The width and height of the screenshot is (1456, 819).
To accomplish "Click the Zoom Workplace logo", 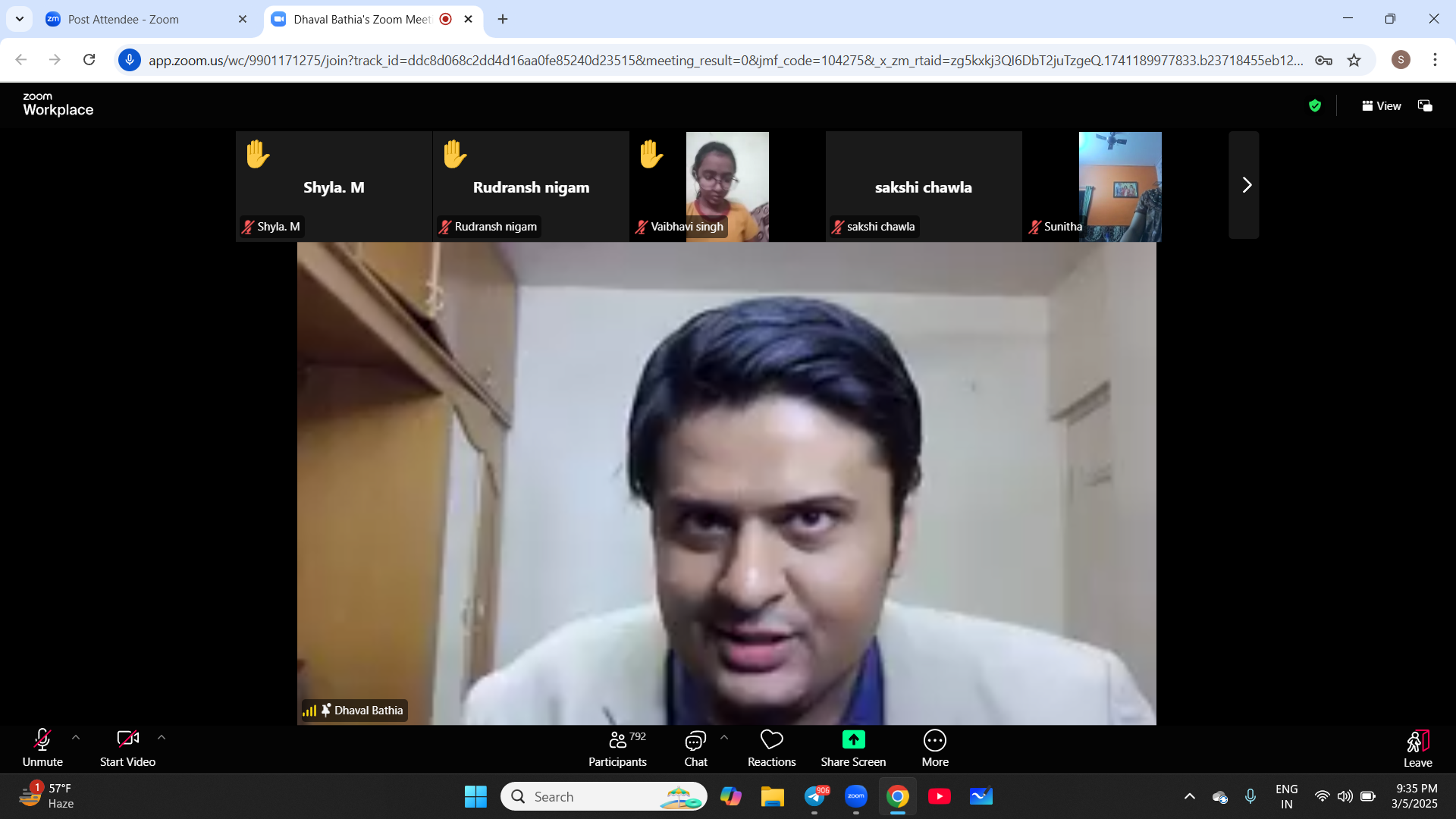I will point(58,105).
